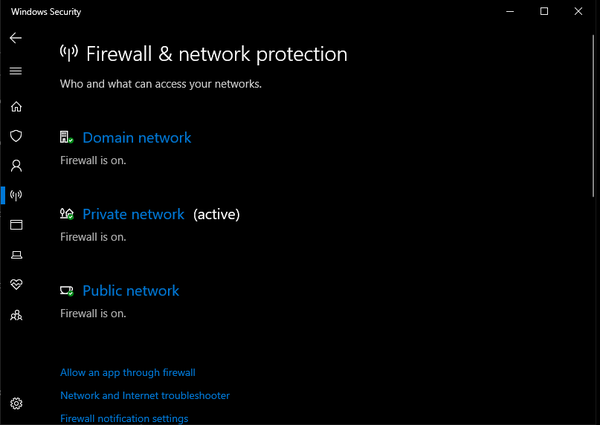Open Virus & threat protection shield icon
Image resolution: width=600 pixels, height=425 pixels.
[16, 136]
